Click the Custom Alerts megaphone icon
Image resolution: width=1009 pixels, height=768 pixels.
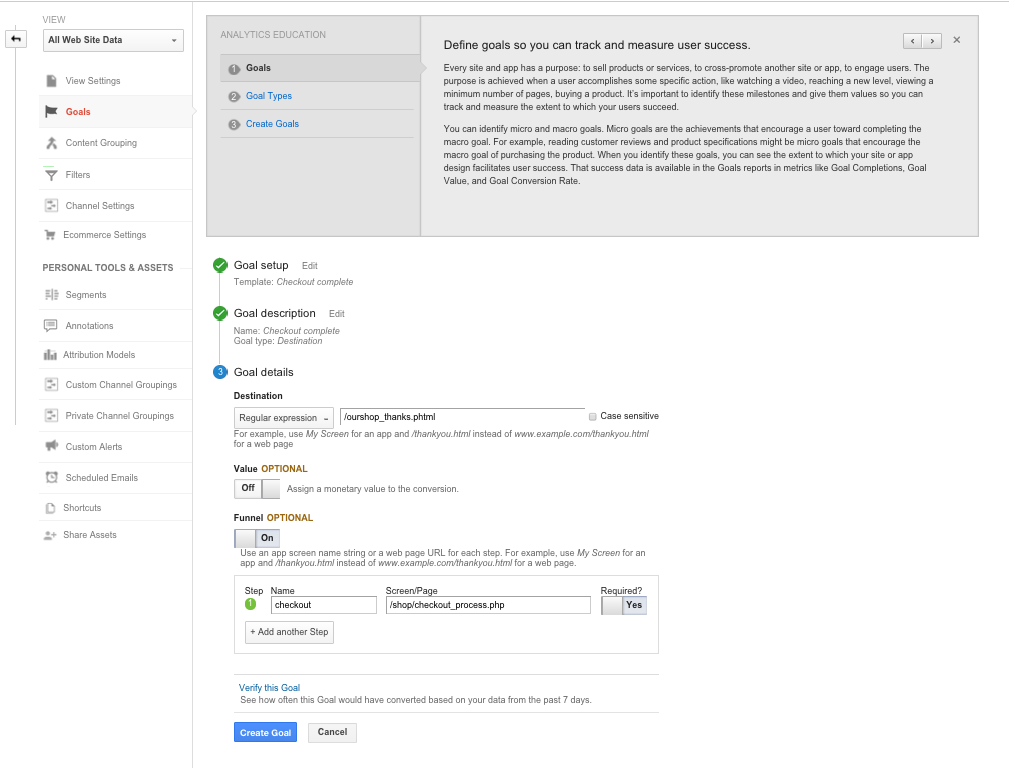[x=51, y=446]
